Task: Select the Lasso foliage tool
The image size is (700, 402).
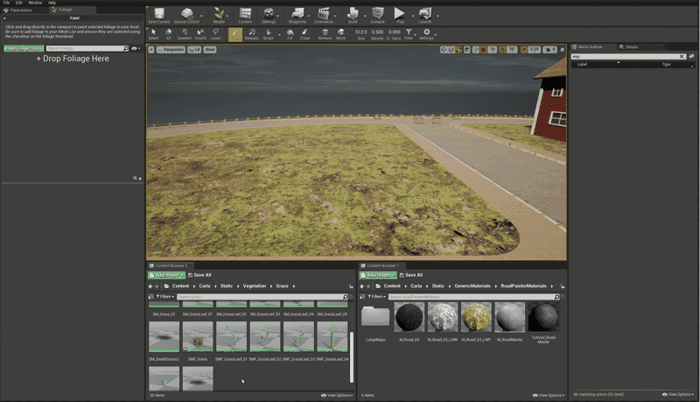Action: [x=217, y=34]
